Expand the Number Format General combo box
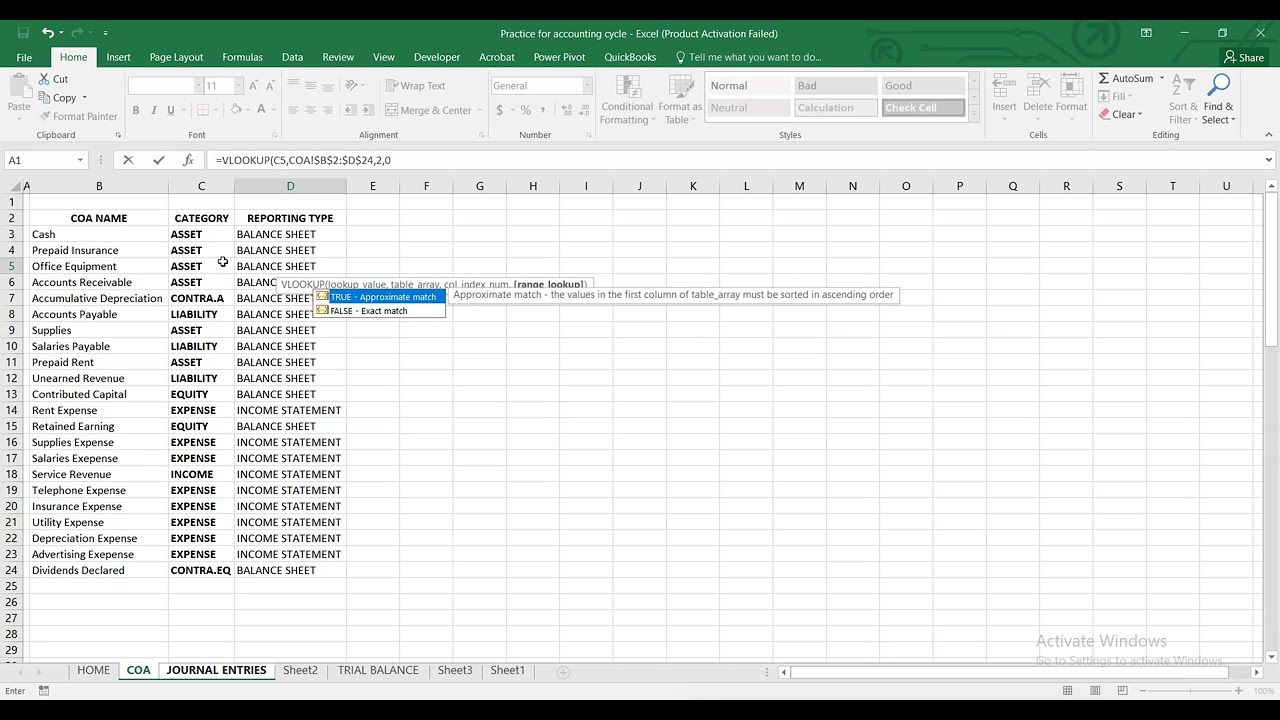The width and height of the screenshot is (1280, 720). 587,86
